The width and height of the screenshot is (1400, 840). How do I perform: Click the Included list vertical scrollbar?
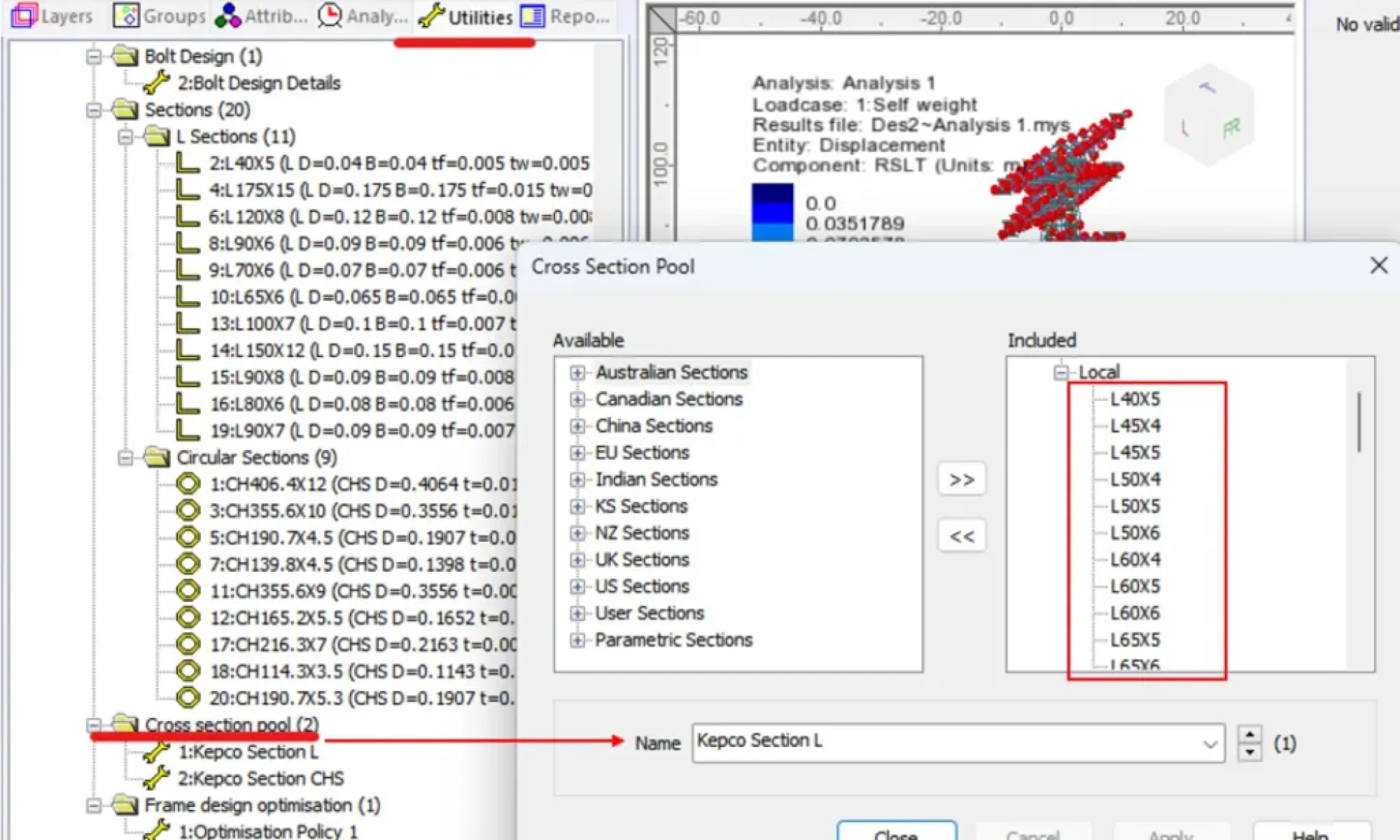1359,421
